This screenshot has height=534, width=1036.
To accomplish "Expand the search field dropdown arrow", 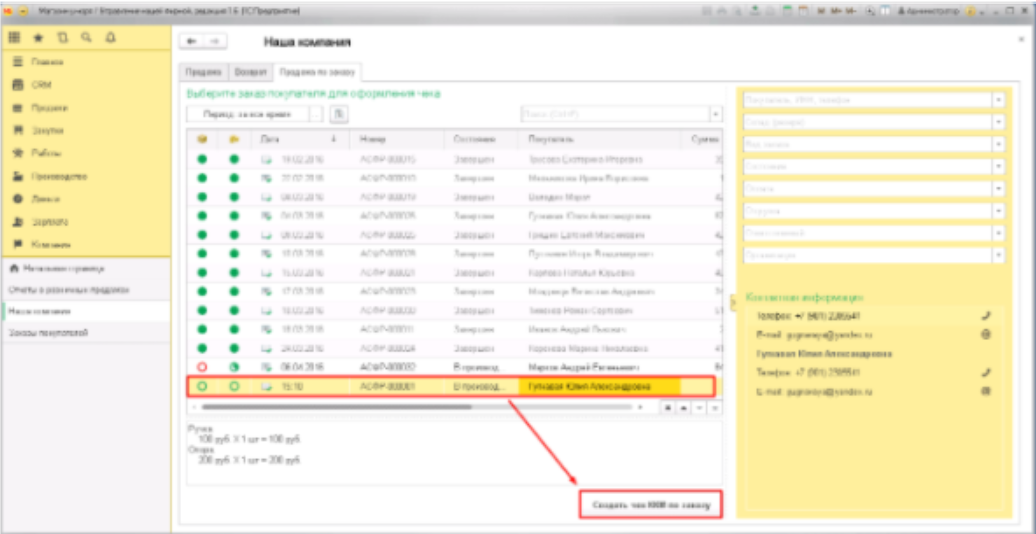I will coord(715,115).
